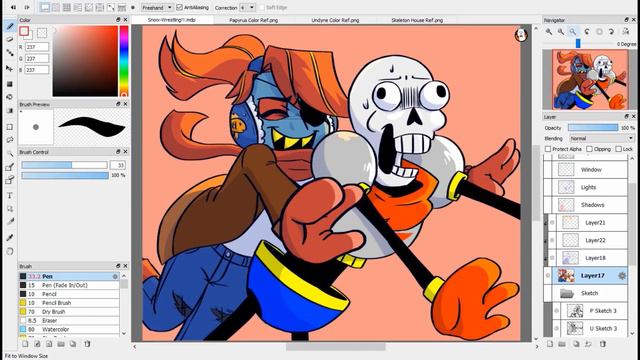Image resolution: width=640 pixels, height=360 pixels.
Task: Toggle AntiAliasing checkbox
Action: [179, 7]
